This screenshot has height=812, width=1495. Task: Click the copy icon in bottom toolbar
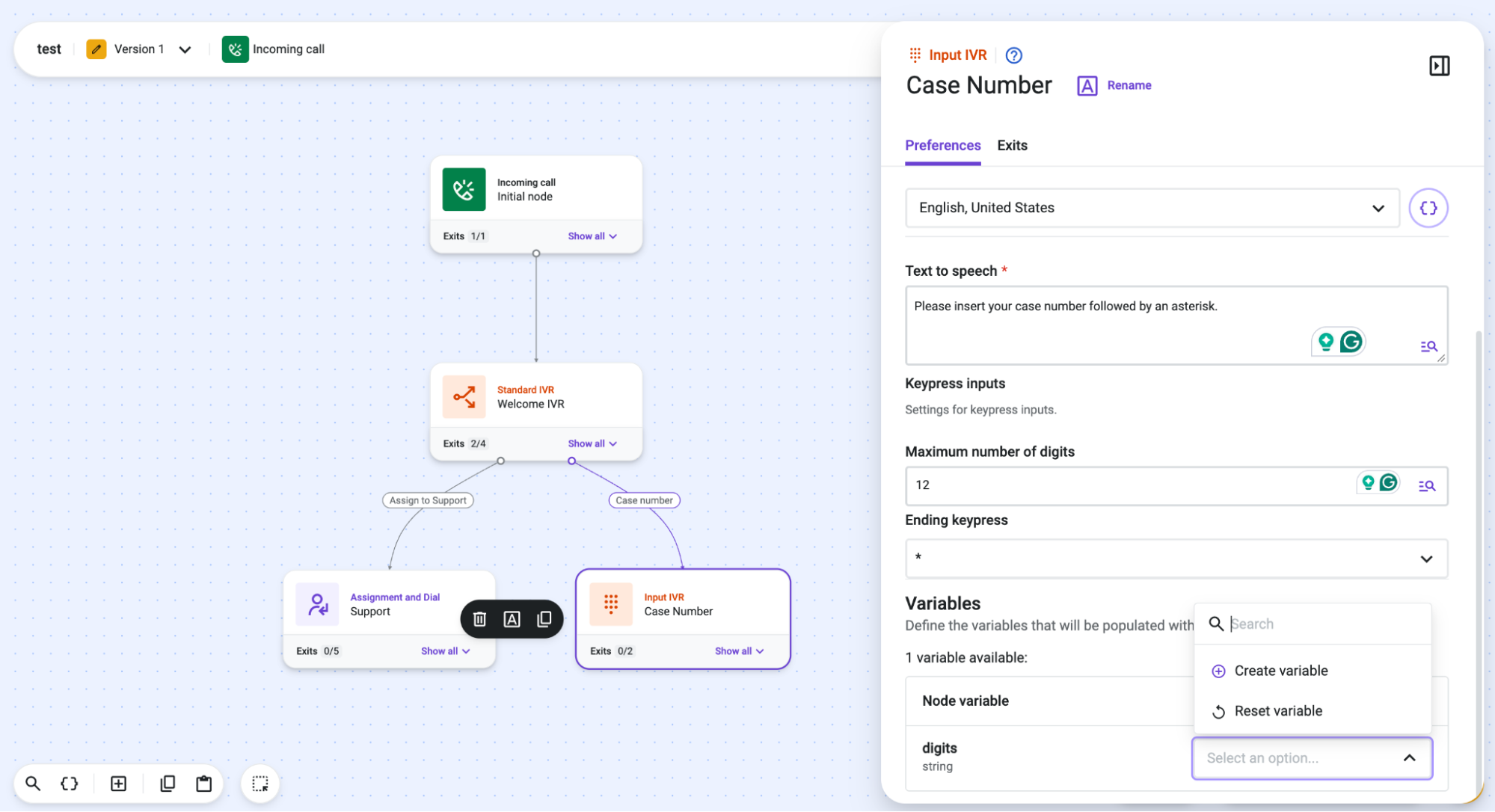[x=168, y=783]
